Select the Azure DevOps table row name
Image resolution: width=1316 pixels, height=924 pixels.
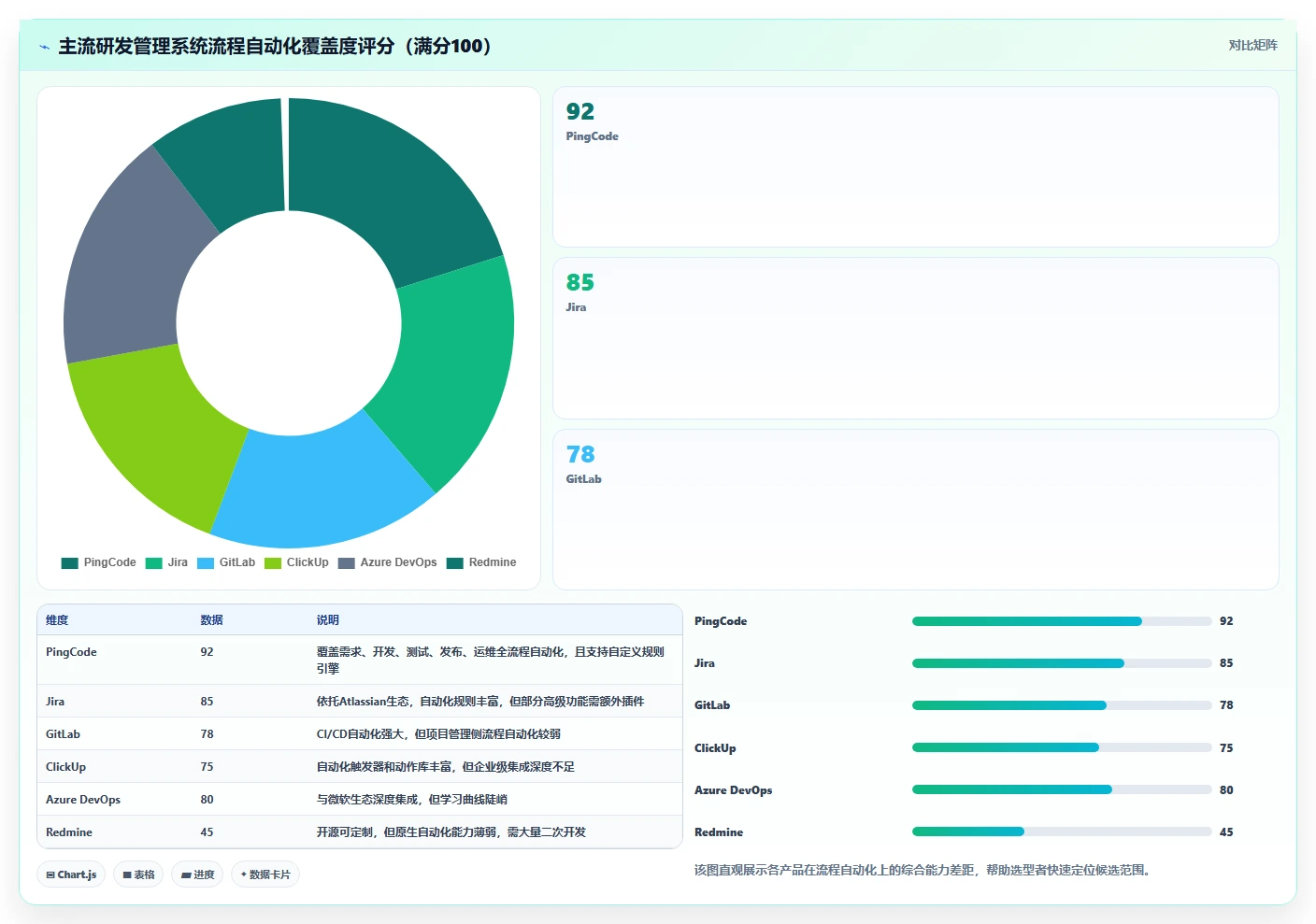click(83, 800)
